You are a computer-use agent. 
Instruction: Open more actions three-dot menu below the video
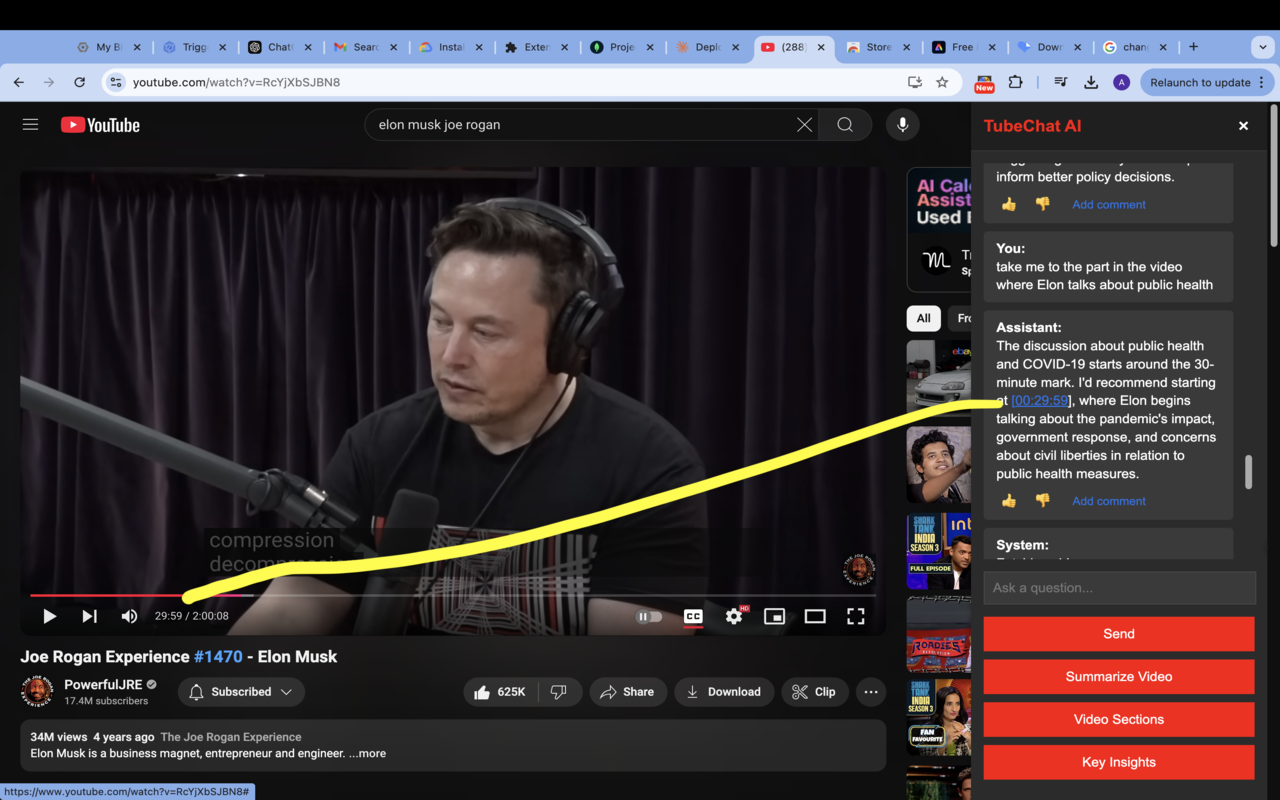point(871,692)
